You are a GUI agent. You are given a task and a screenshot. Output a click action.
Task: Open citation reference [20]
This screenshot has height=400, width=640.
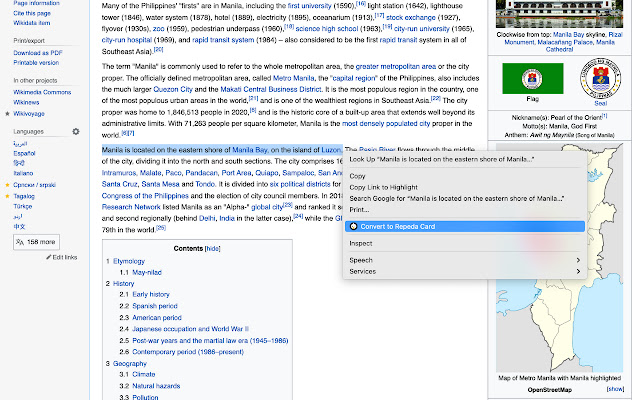click(x=158, y=50)
